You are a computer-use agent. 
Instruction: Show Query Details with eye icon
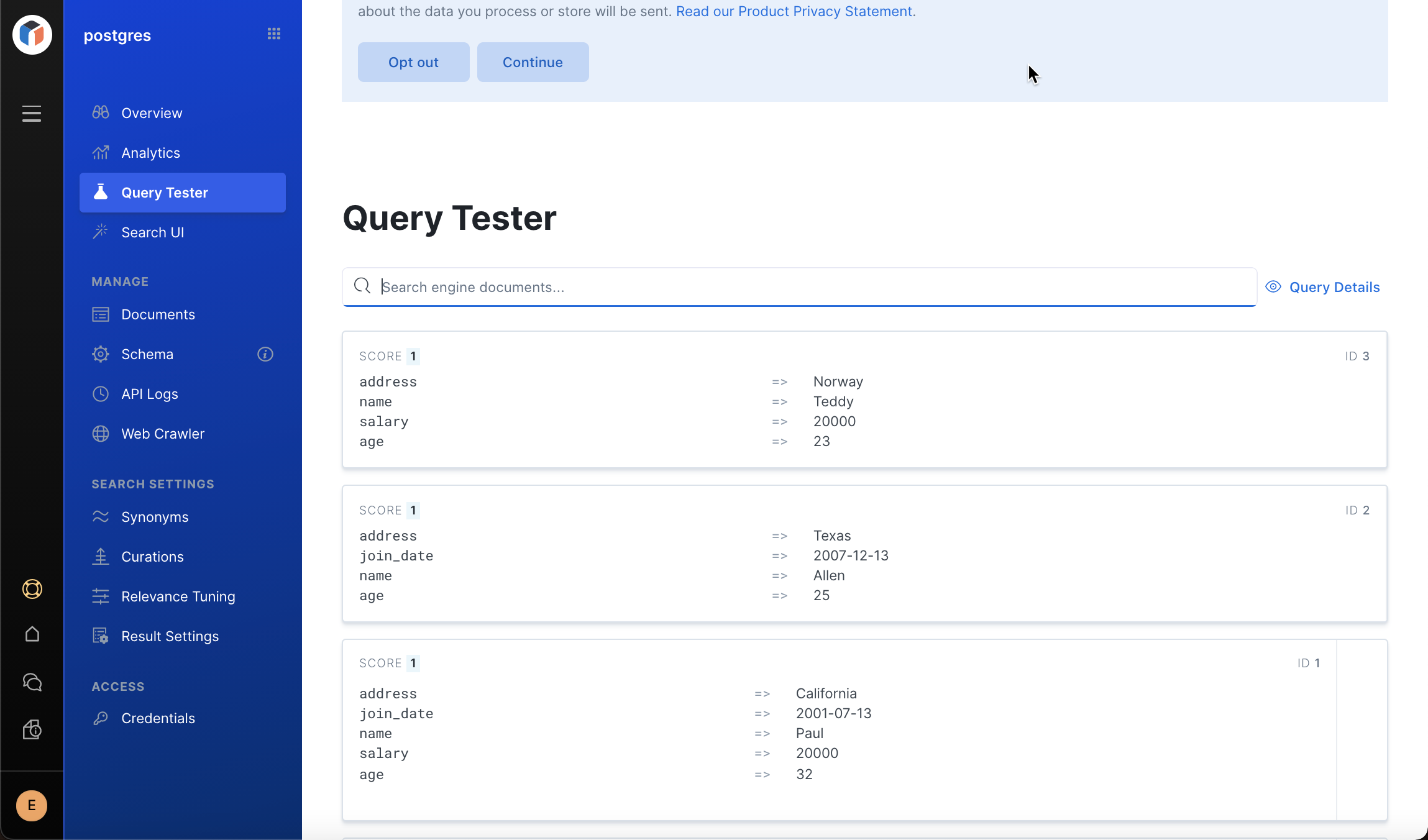tap(1322, 287)
